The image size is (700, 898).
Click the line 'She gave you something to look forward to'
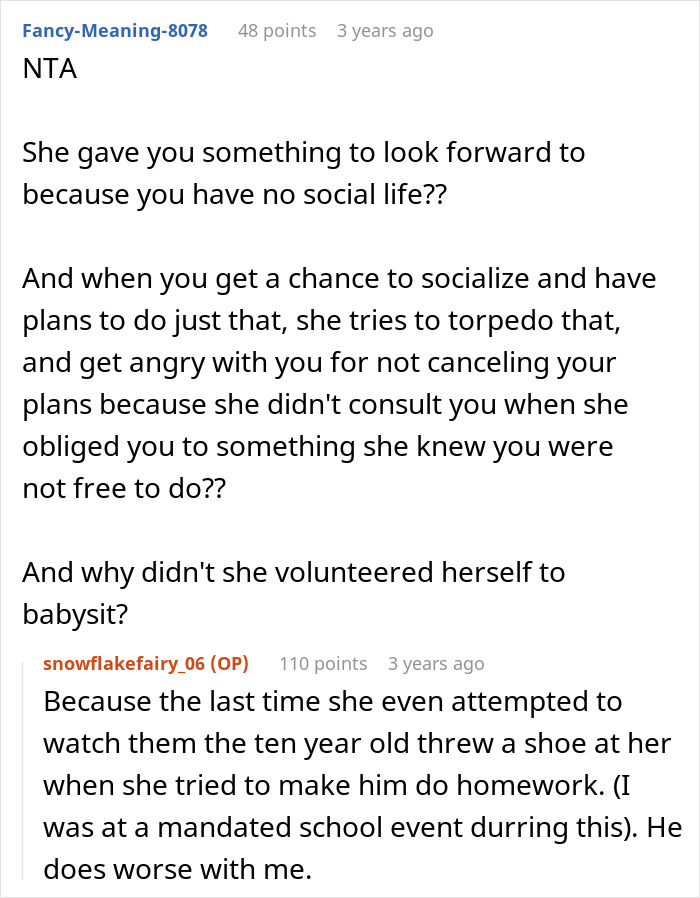point(304,153)
